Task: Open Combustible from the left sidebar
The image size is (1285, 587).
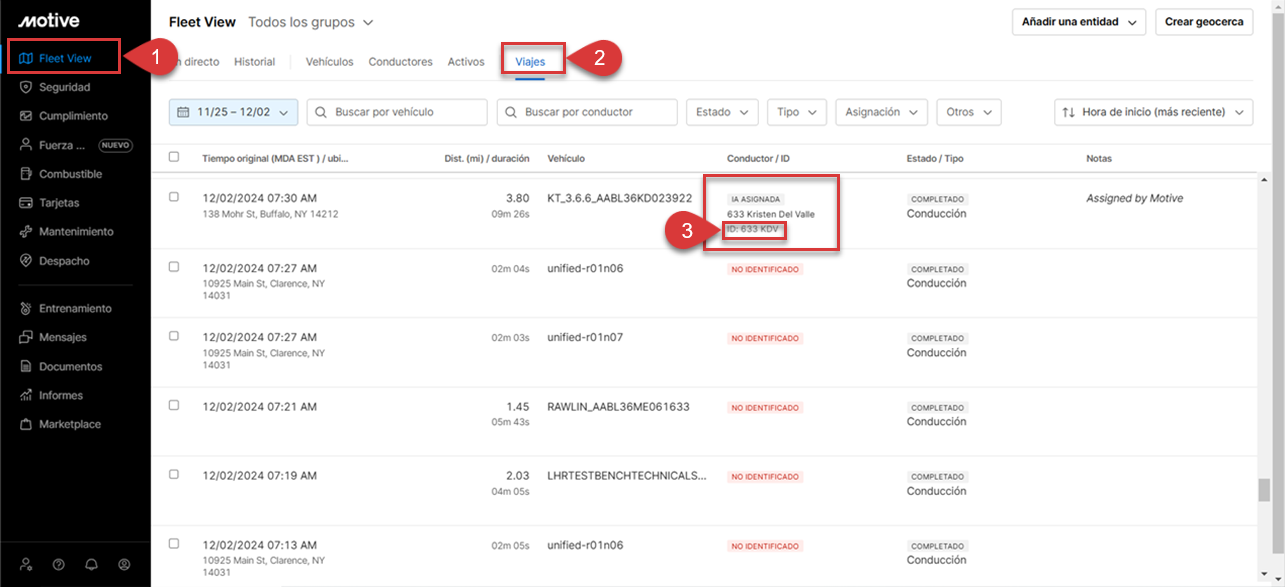Action: click(70, 174)
